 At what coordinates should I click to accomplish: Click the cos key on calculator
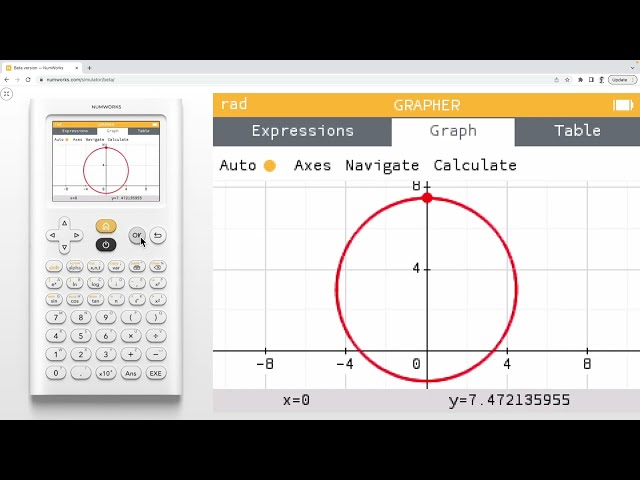(75, 300)
